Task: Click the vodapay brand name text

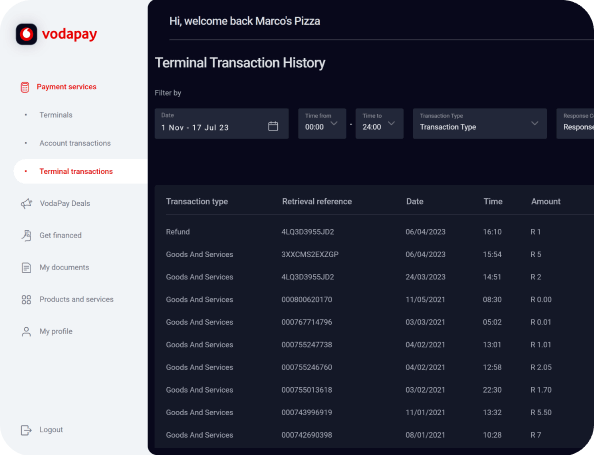Action: 69,34
